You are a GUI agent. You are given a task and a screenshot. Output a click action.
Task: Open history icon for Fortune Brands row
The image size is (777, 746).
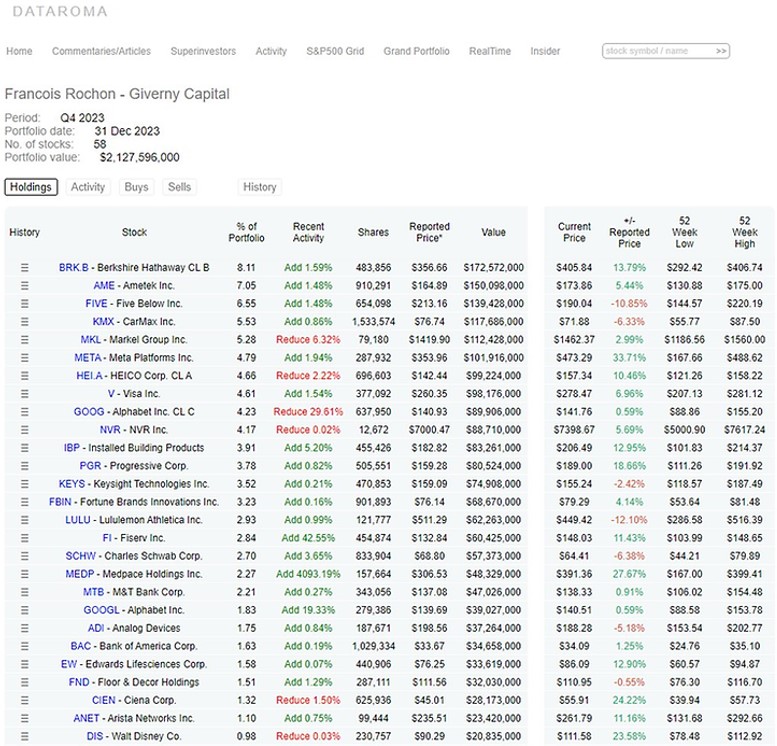tap(24, 502)
